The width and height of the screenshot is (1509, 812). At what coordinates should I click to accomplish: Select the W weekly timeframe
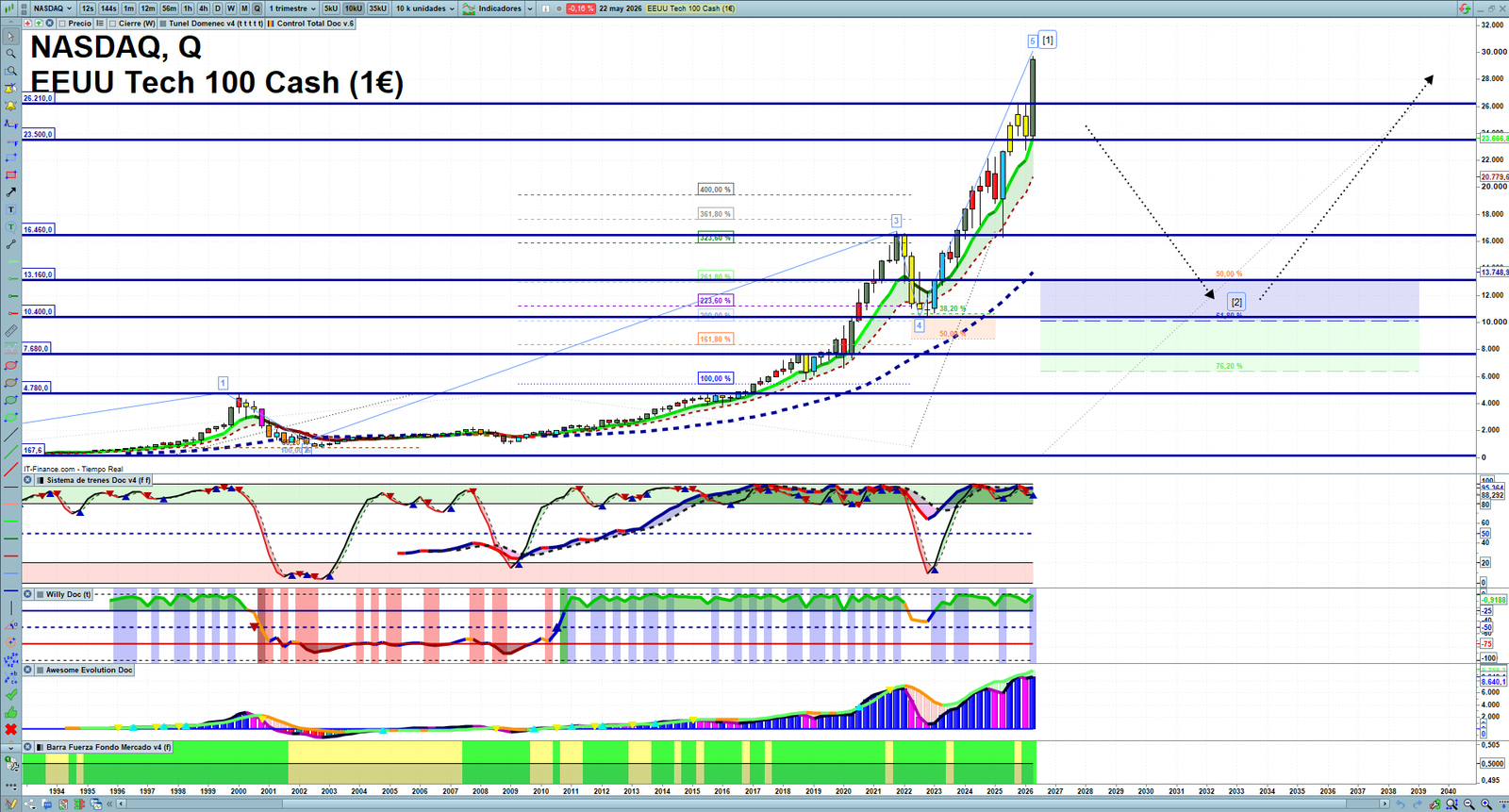pyautogui.click(x=231, y=8)
